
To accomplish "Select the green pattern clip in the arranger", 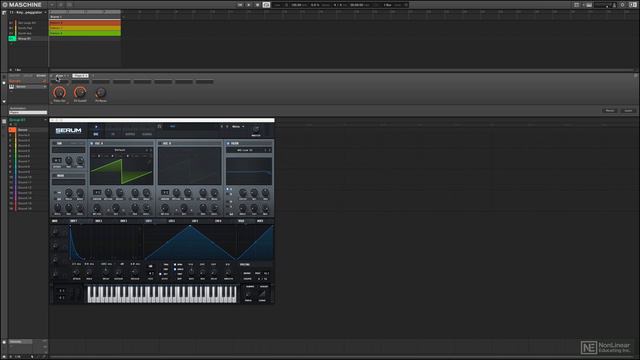I will [85, 33].
